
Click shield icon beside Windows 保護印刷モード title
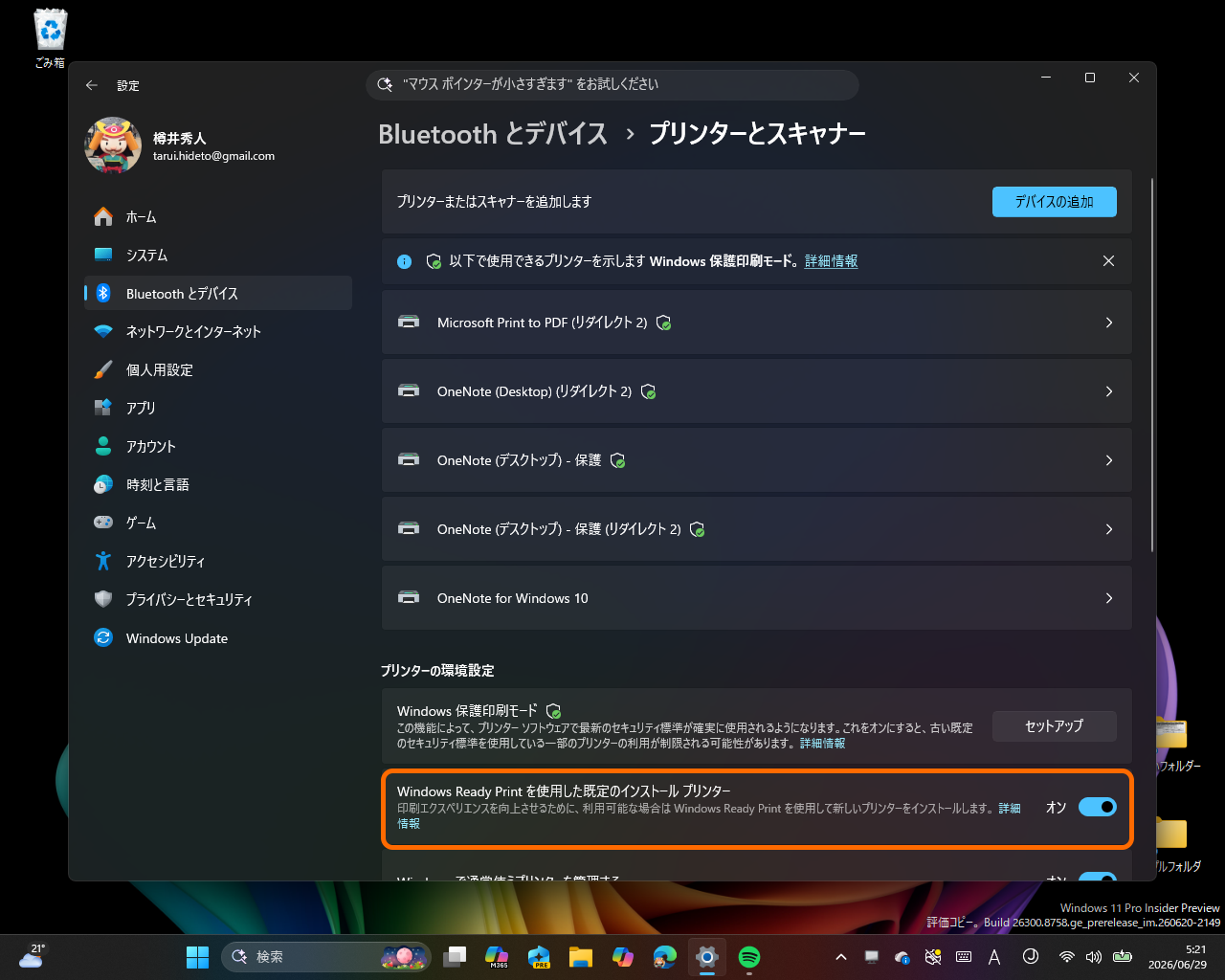click(x=553, y=711)
